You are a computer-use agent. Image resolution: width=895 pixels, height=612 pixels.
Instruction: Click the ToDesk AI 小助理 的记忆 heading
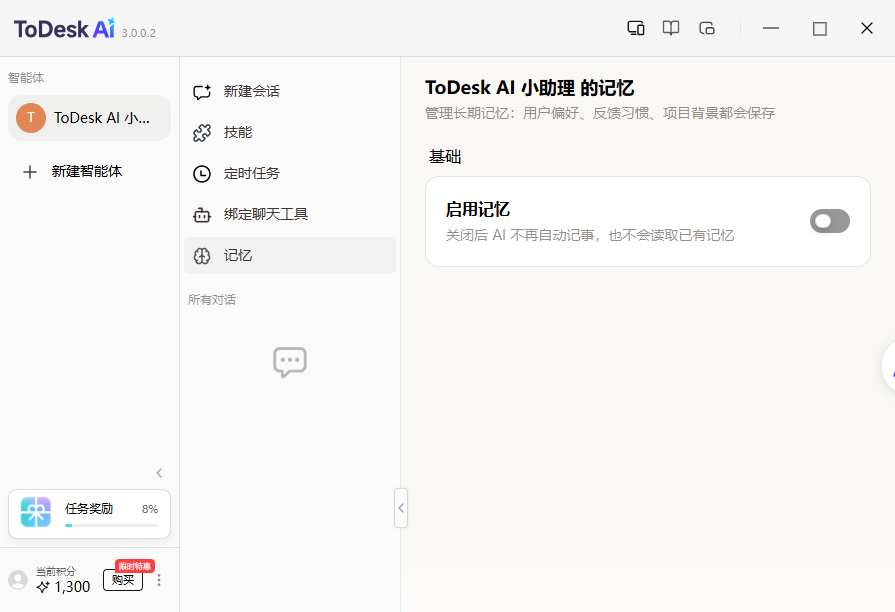coord(530,88)
